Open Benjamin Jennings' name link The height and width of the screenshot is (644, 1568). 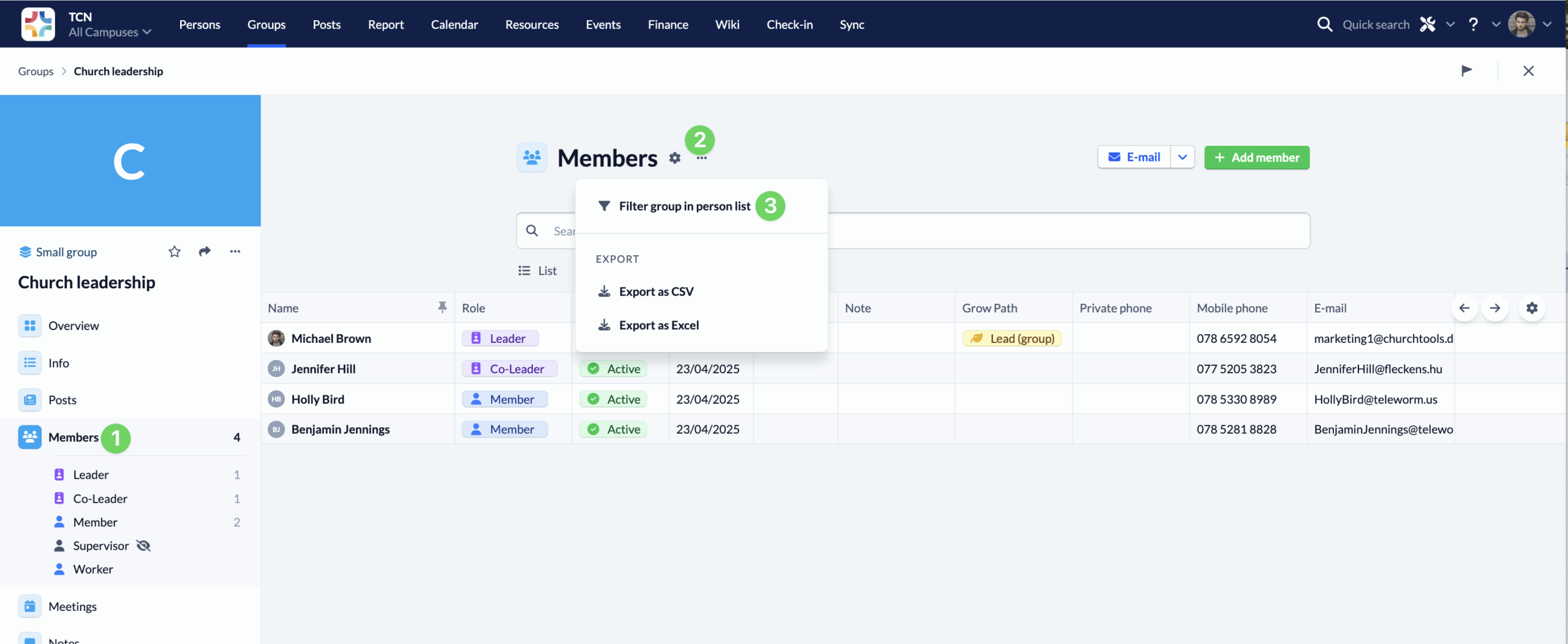[x=341, y=429]
